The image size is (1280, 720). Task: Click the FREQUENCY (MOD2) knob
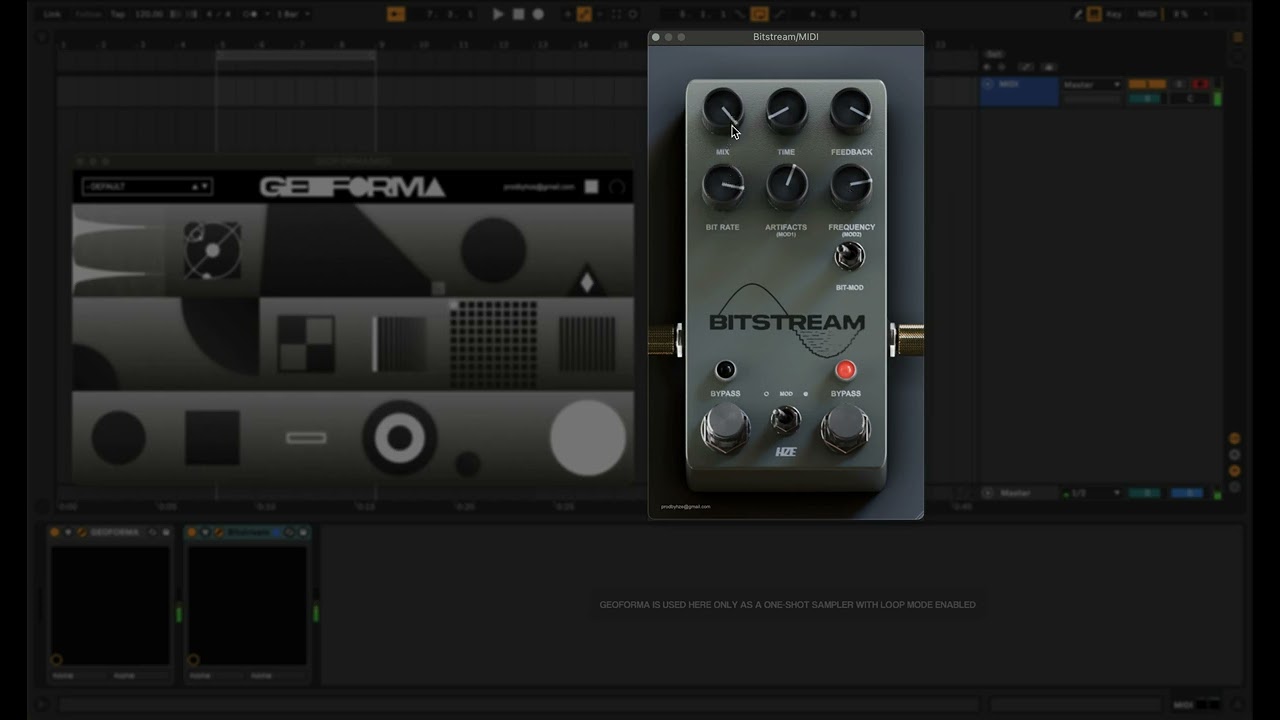[850, 185]
